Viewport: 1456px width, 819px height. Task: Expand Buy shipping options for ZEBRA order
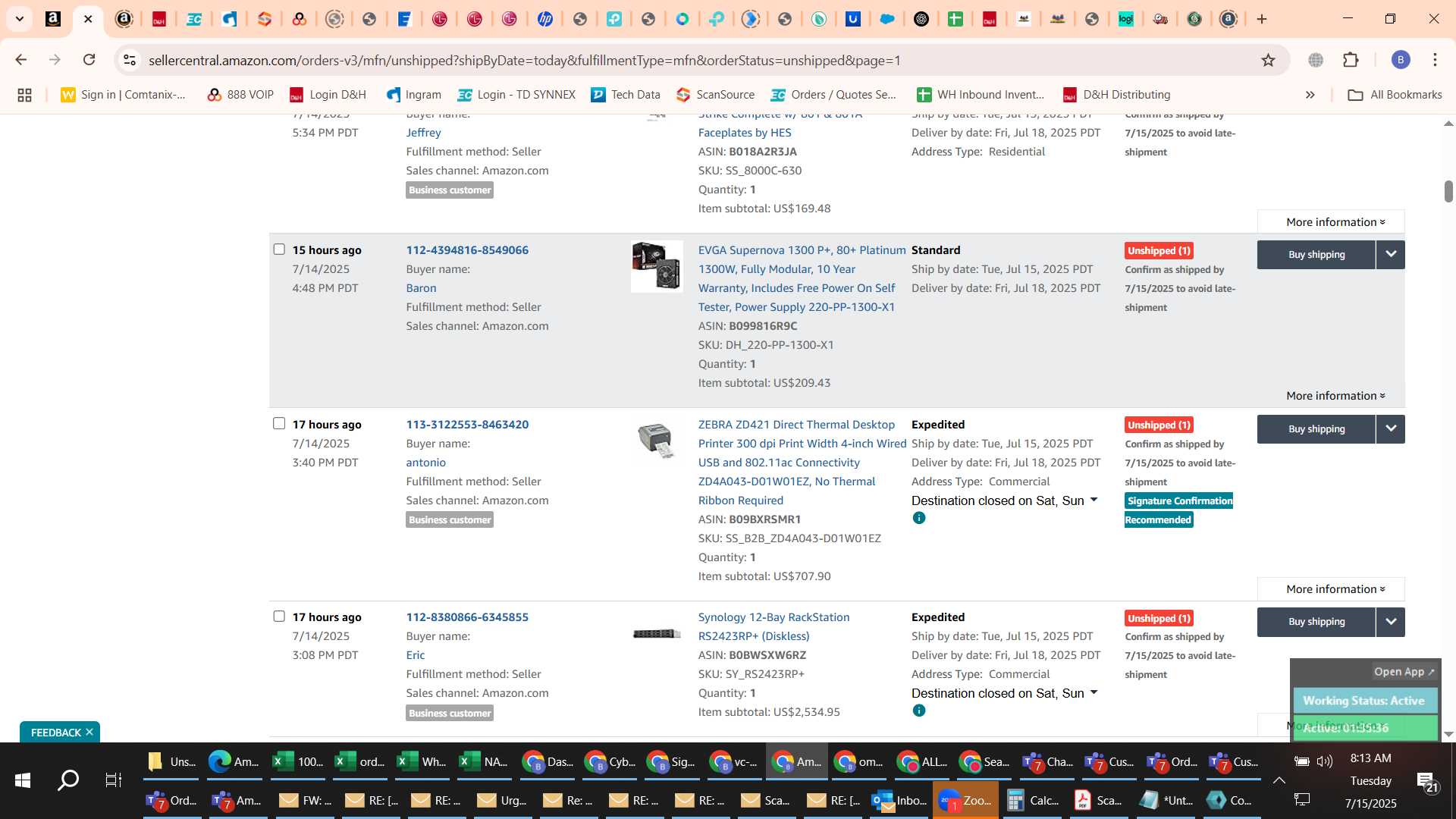tap(1391, 429)
